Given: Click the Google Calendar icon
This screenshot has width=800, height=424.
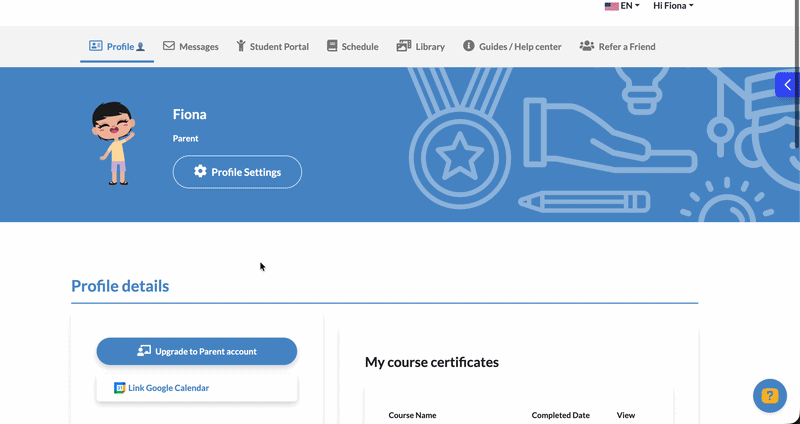Looking at the screenshot, I should pyautogui.click(x=119, y=388).
